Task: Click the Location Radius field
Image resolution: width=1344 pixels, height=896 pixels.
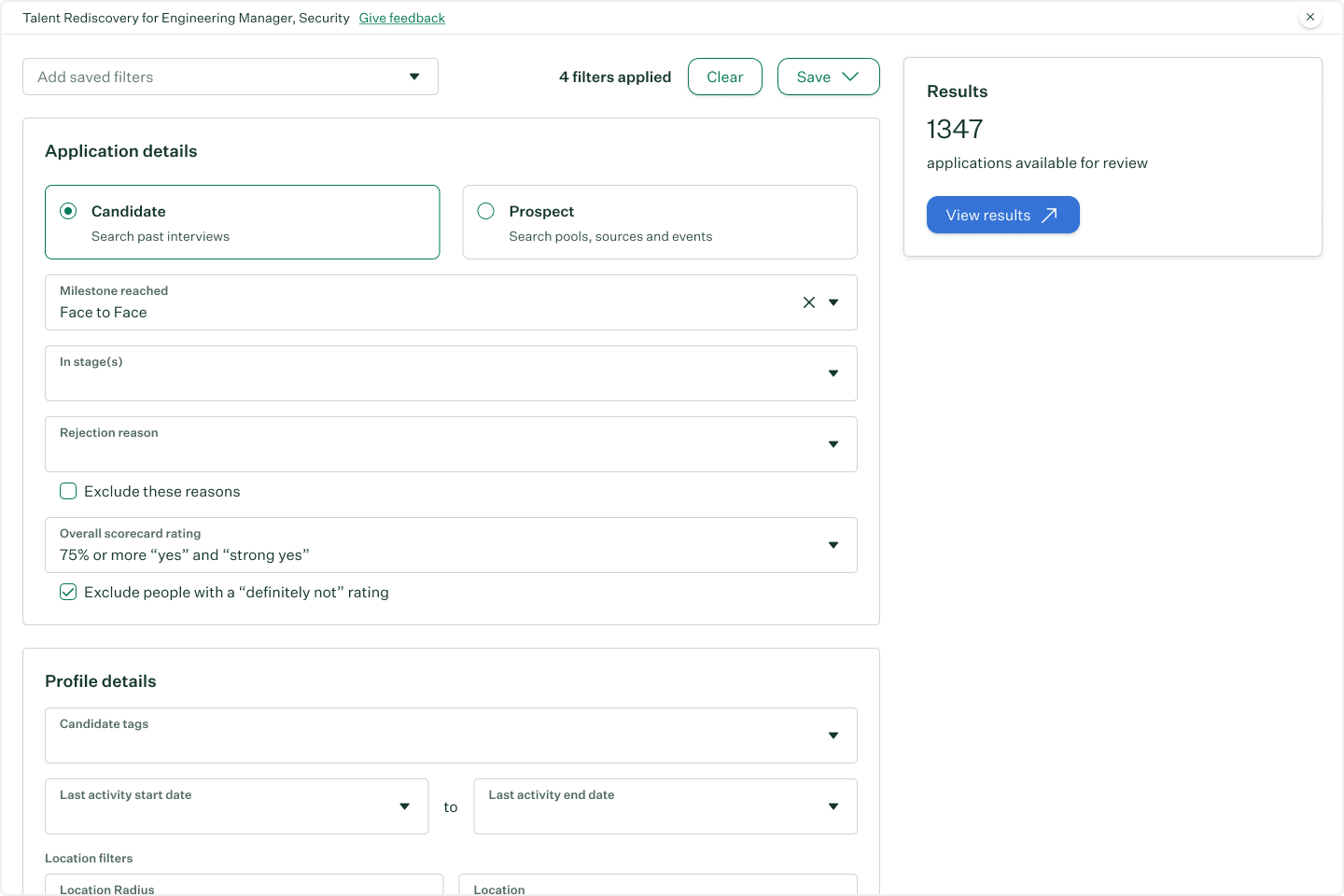Action: (245, 885)
